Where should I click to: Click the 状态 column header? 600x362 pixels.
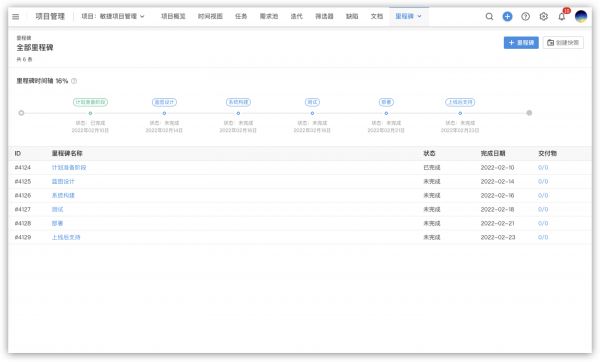429,153
